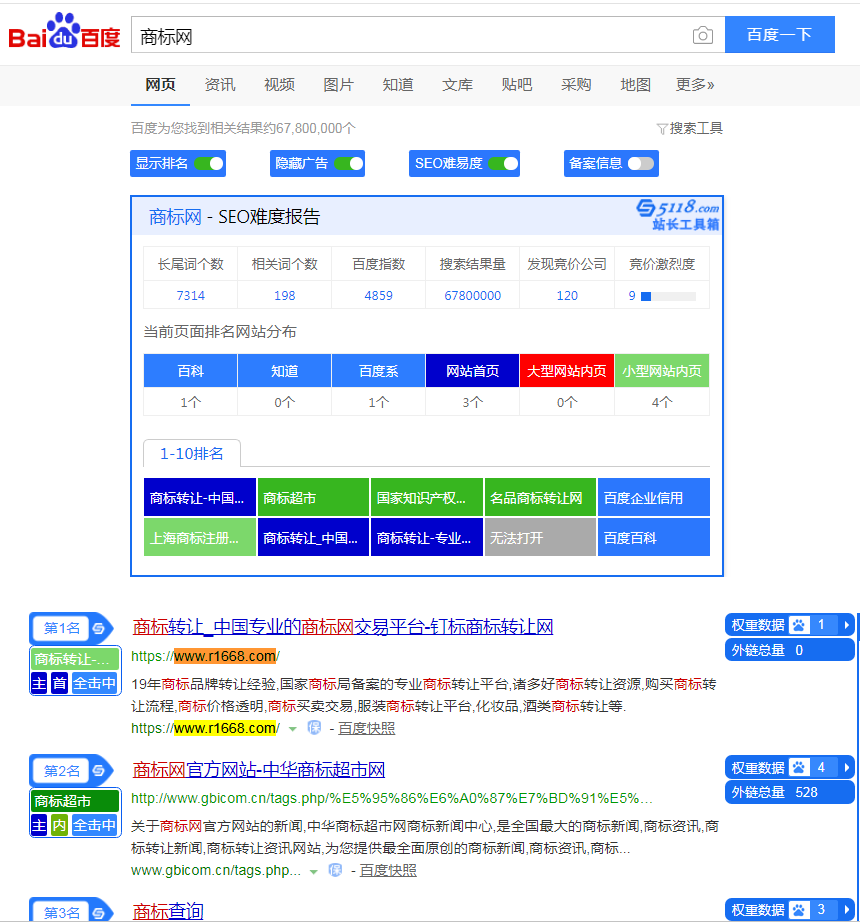Open the 知道 tab

coord(398,85)
